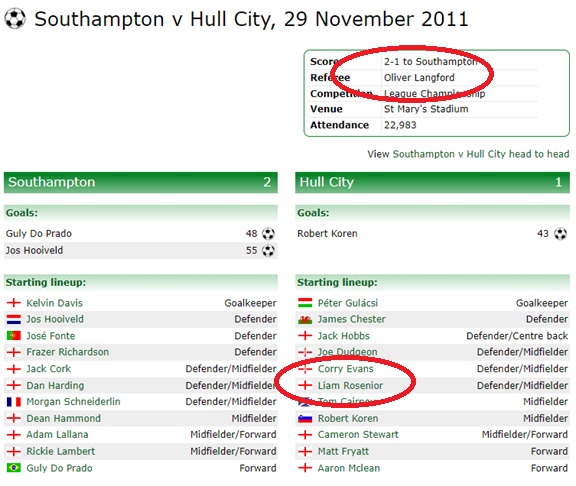Click the Southampton green team header
Screen dimensions: 576x486
click(x=141, y=182)
